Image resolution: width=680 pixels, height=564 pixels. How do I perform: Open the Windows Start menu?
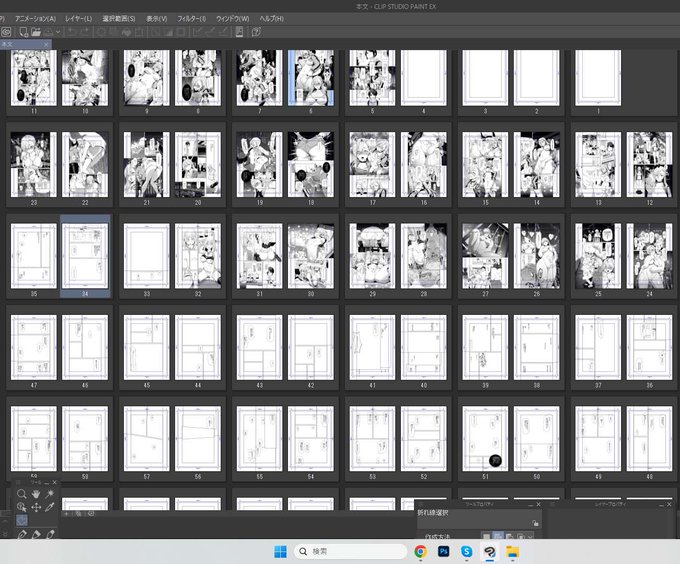tap(280, 552)
